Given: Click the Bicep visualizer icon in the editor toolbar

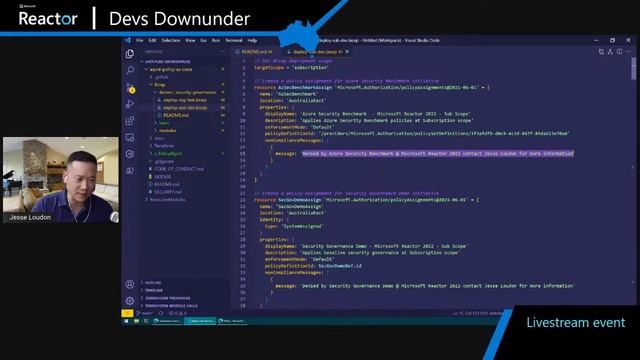Looking at the screenshot, I should (610, 52).
